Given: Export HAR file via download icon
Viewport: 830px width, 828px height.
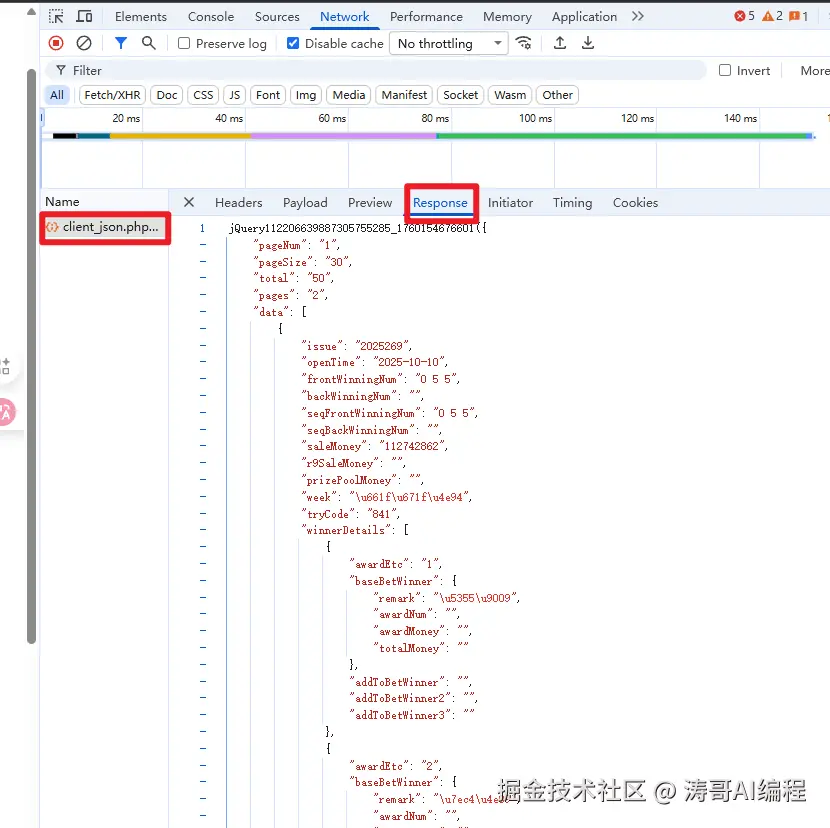Looking at the screenshot, I should click(x=587, y=43).
